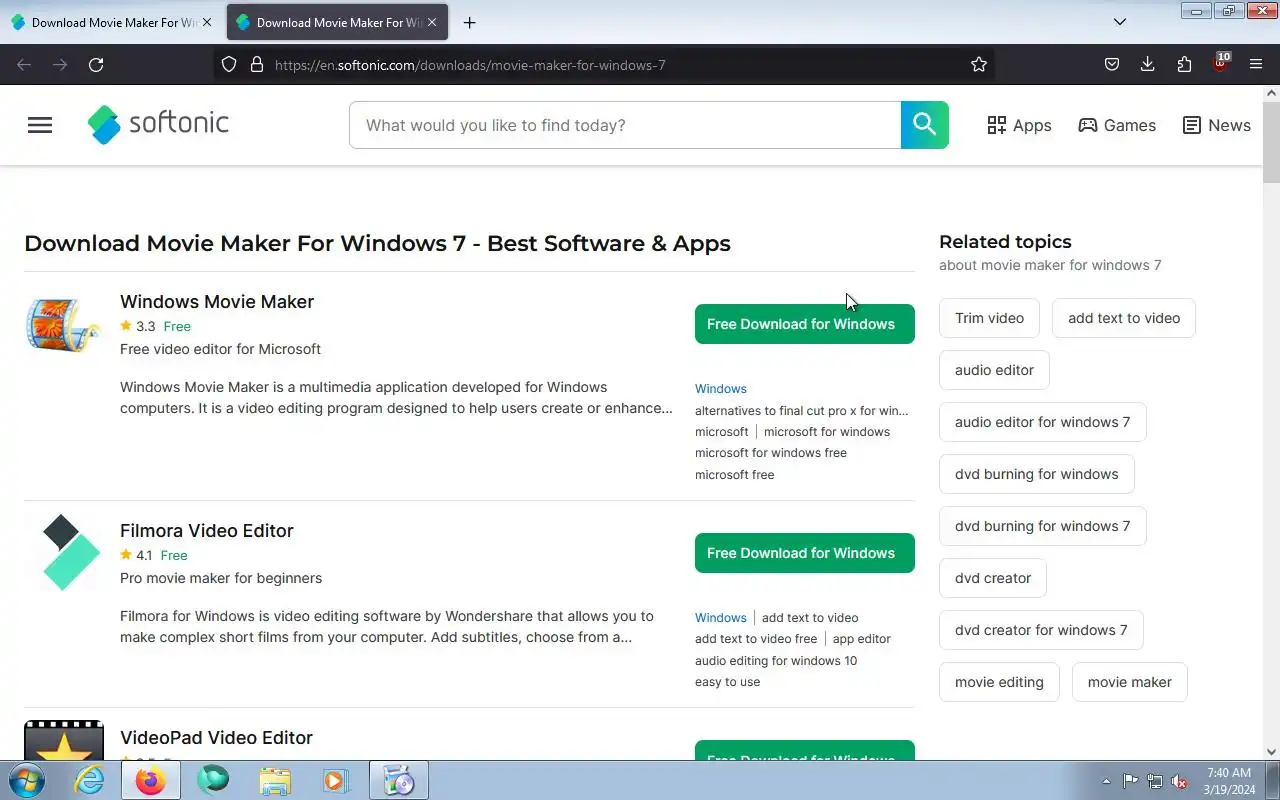Click 'audio editing for windows 10' tag
This screenshot has height=800, width=1280.
click(776, 661)
